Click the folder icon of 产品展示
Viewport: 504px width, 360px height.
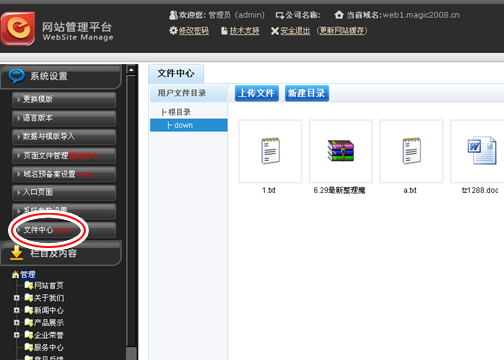point(29,322)
